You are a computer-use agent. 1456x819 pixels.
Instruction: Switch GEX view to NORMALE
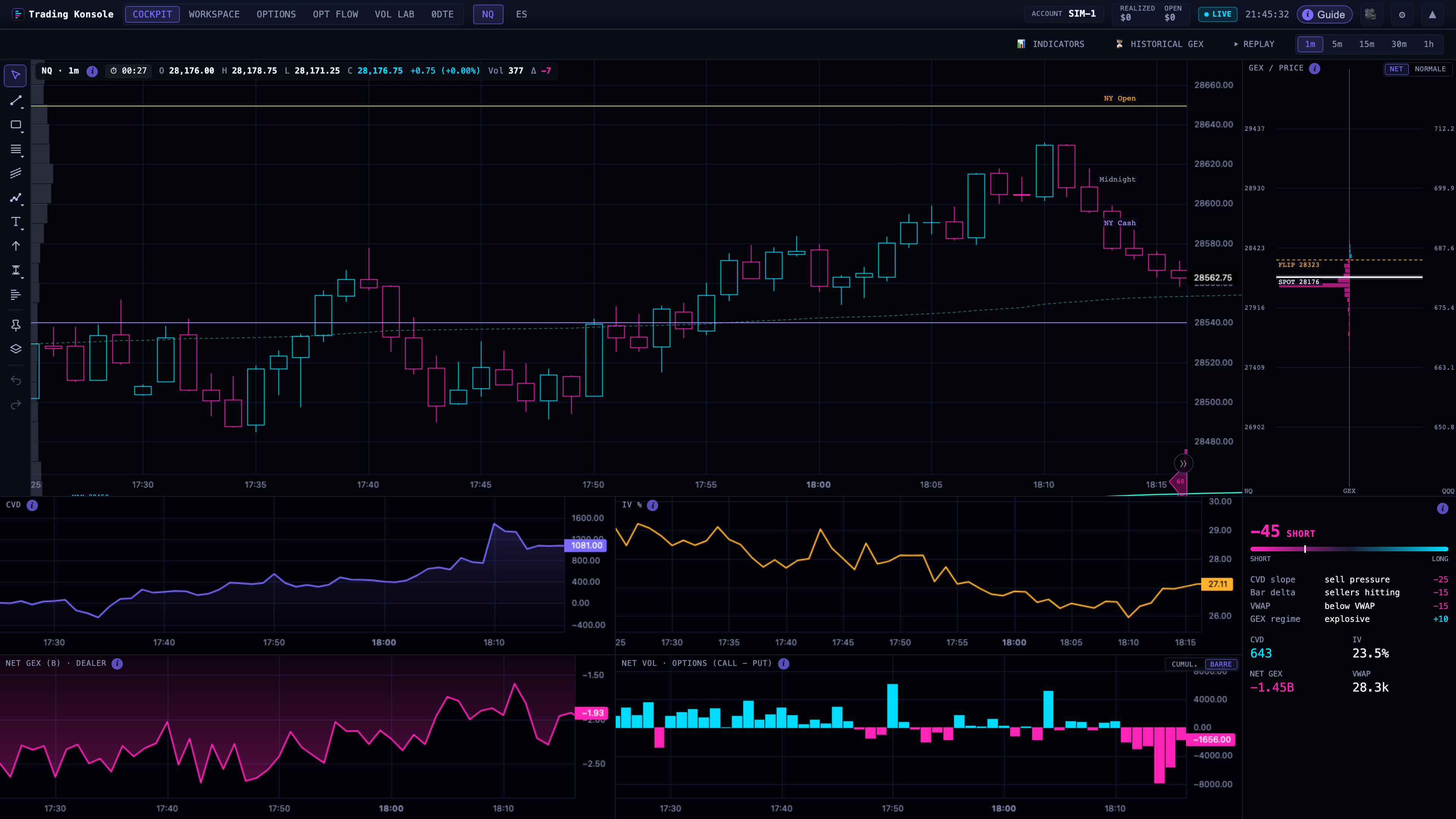click(1430, 69)
